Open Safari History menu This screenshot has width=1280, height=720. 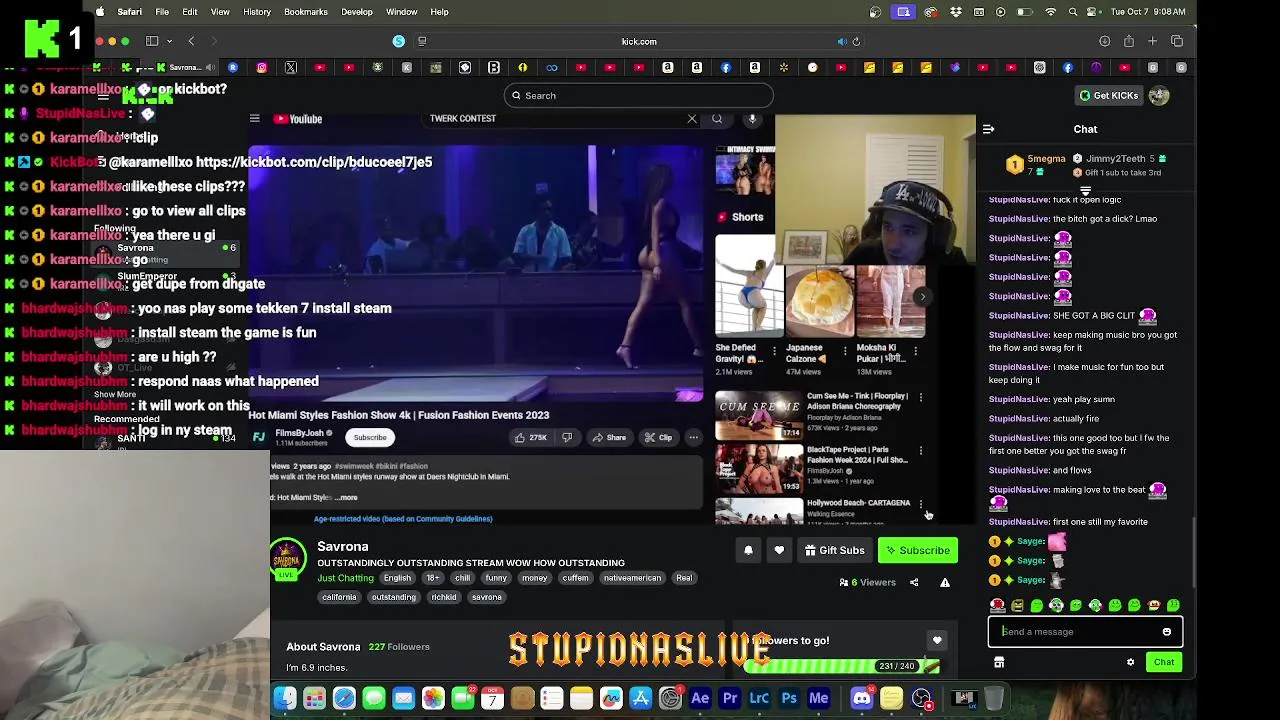257,12
